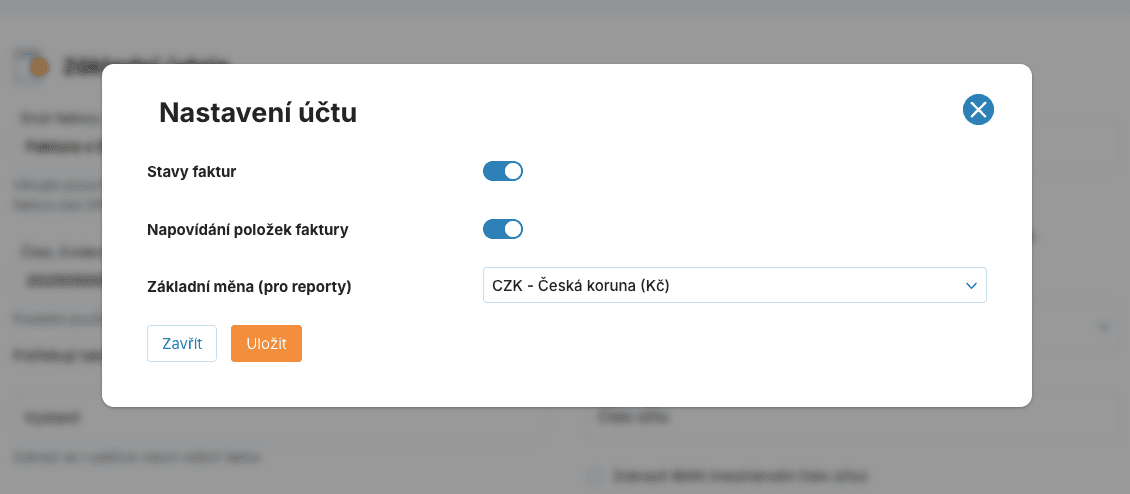
Task: Click the Nastavení účtu dialog title
Action: click(x=258, y=113)
